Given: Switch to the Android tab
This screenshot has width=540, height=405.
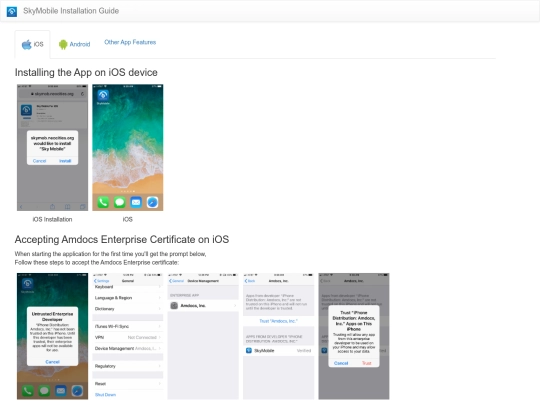Looking at the screenshot, I should pyautogui.click(x=74, y=44).
